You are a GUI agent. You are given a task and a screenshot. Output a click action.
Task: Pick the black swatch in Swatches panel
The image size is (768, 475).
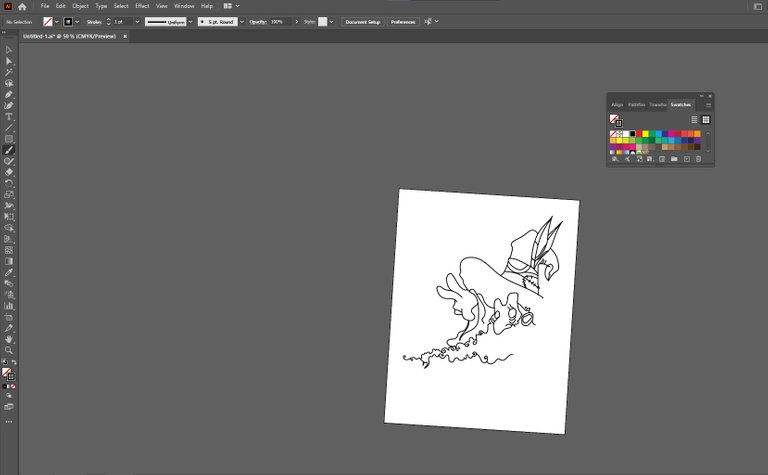click(x=632, y=134)
